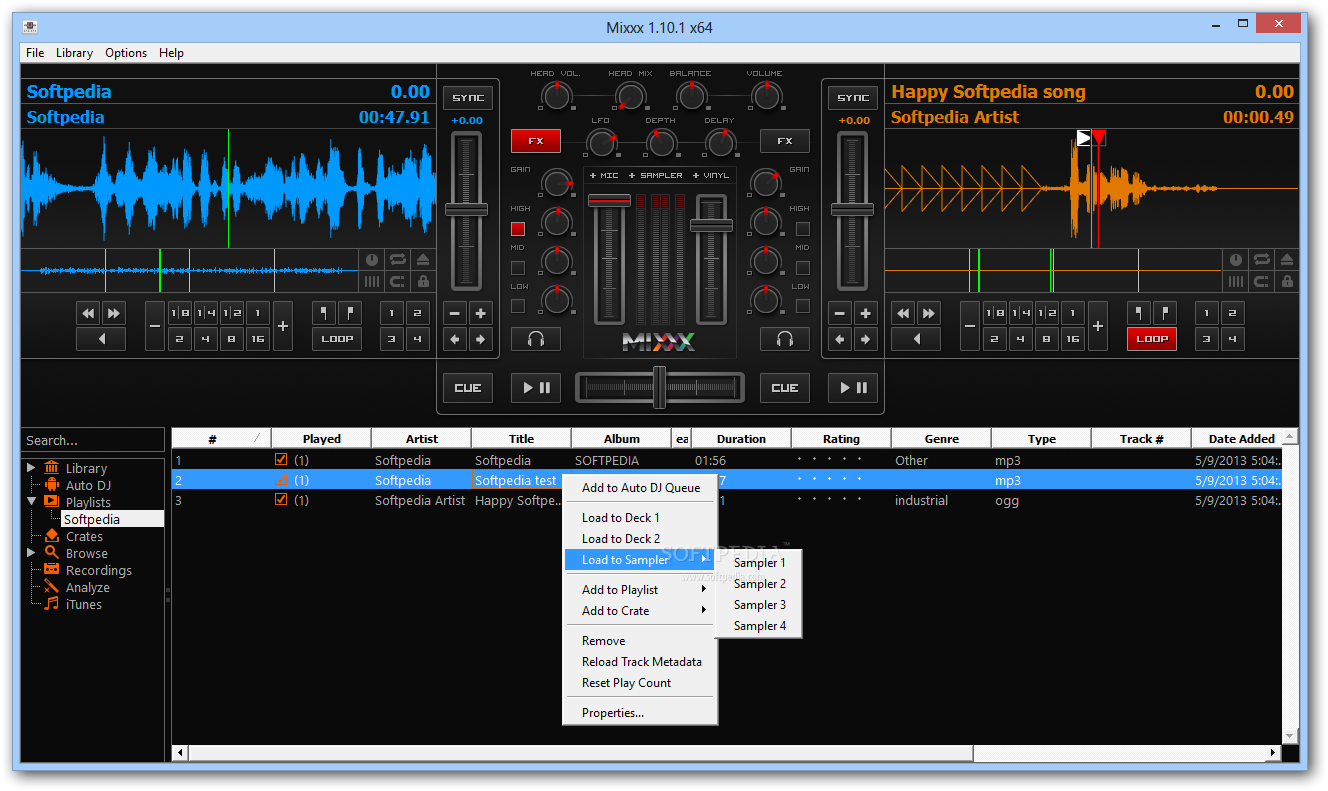This screenshot has width=1328, height=791.
Task: Click left deck fast-forward button
Action: coord(114,313)
